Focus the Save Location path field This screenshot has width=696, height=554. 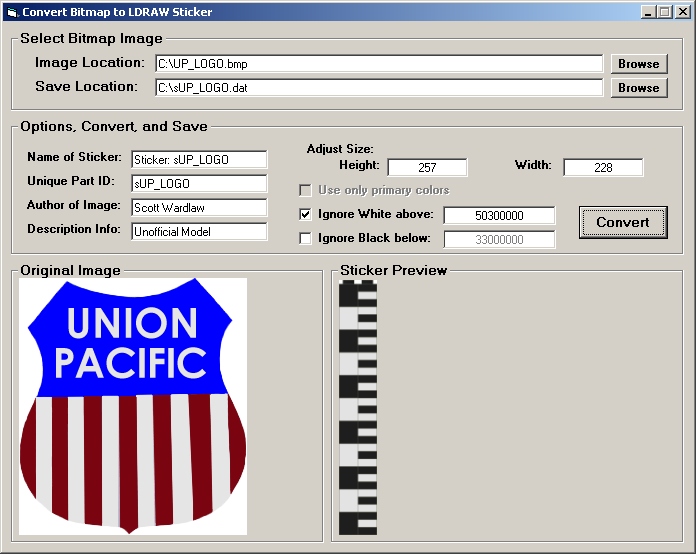[x=379, y=88]
